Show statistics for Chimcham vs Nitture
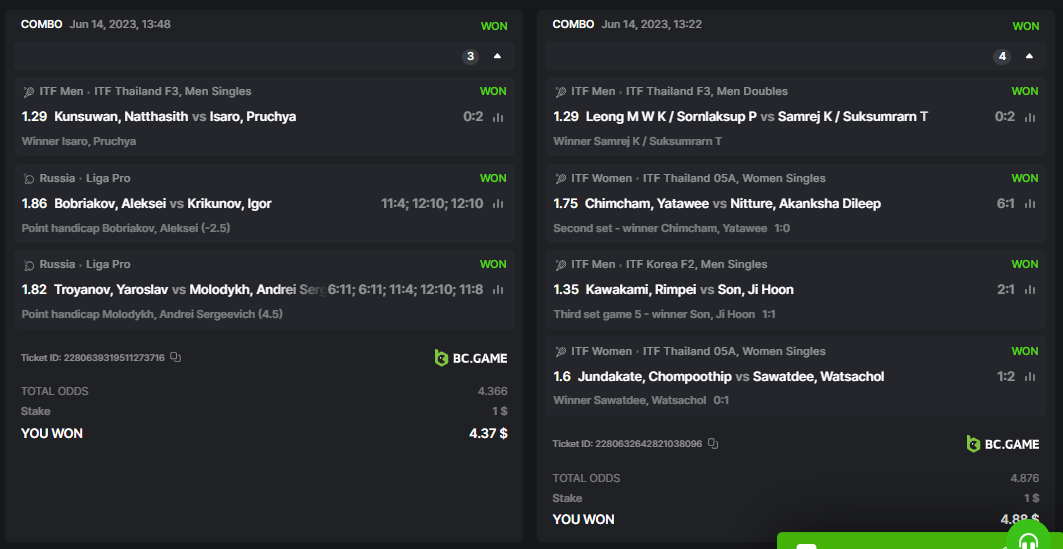 (1030, 204)
